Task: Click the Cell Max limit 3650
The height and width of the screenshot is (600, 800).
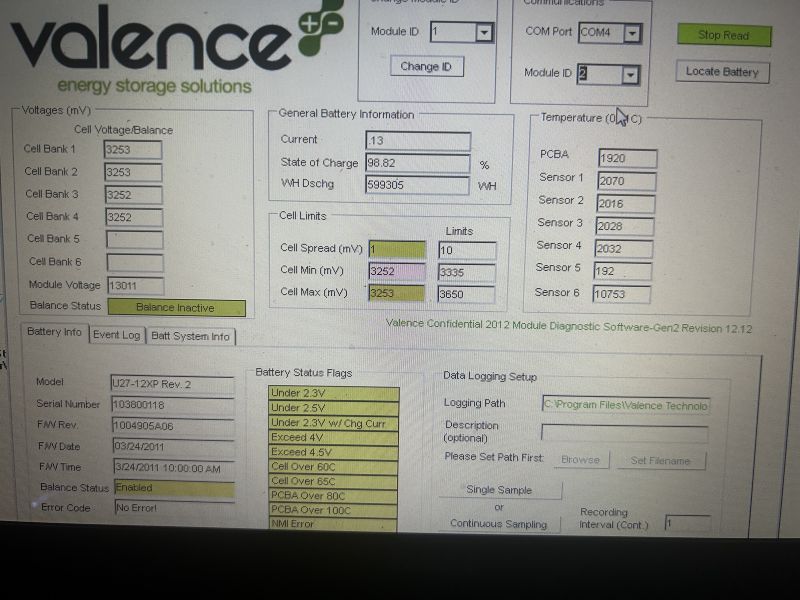Action: point(466,295)
